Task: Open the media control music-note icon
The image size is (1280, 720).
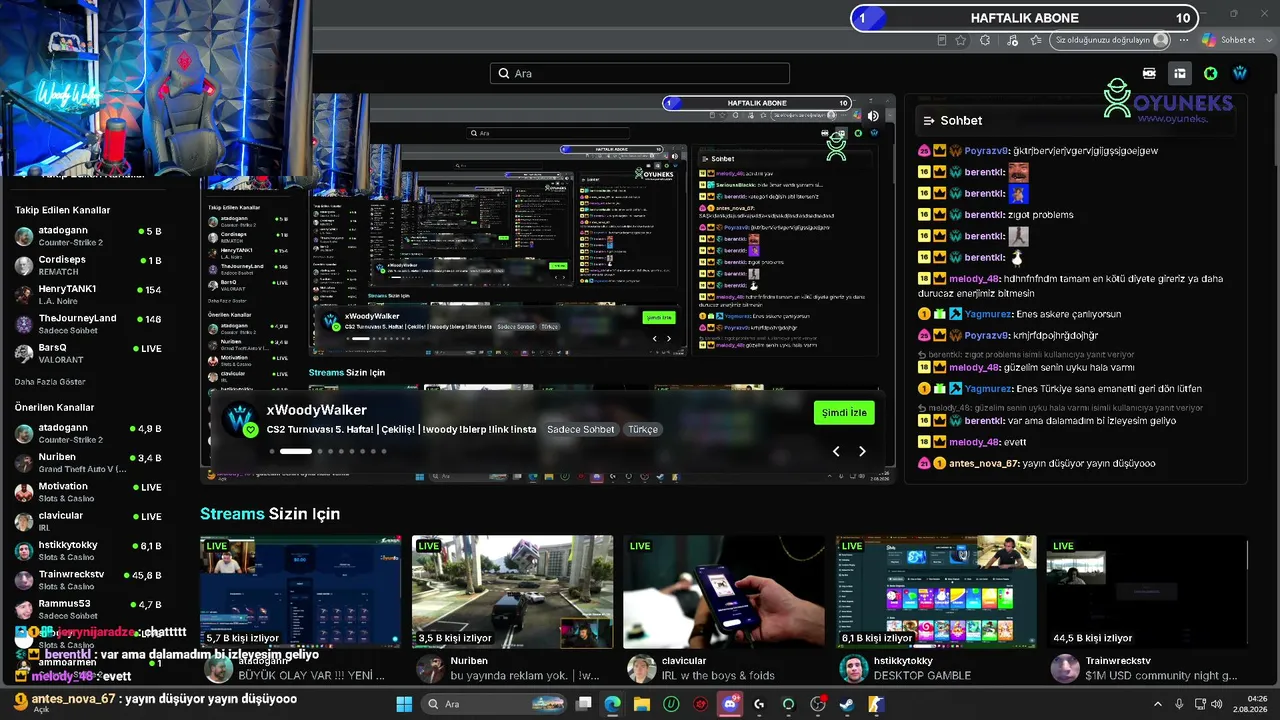Action: point(1012,40)
